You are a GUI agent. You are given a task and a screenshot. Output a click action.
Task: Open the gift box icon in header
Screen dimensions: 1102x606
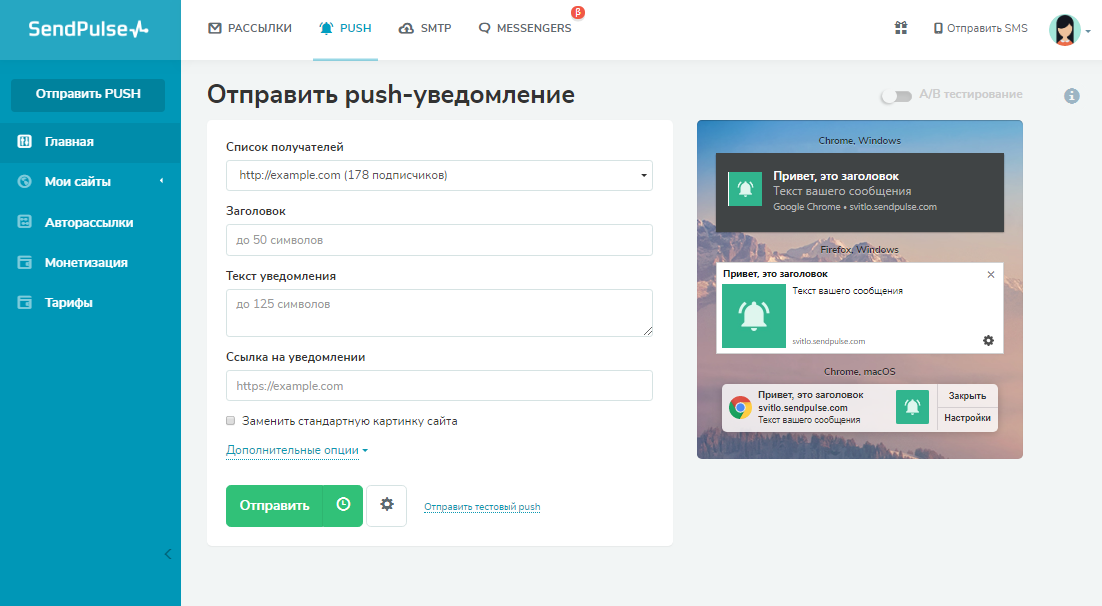(x=900, y=28)
